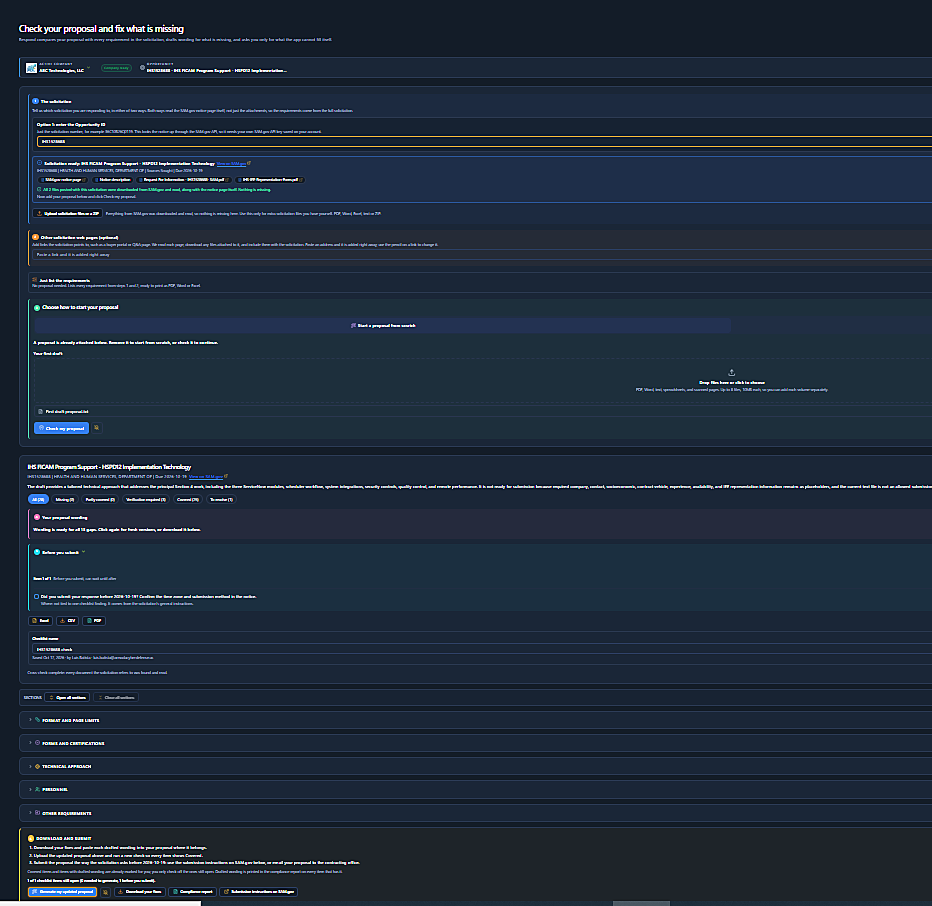The height and width of the screenshot is (906, 932).
Task: Click the Personnel people icon
Action: tap(37, 789)
